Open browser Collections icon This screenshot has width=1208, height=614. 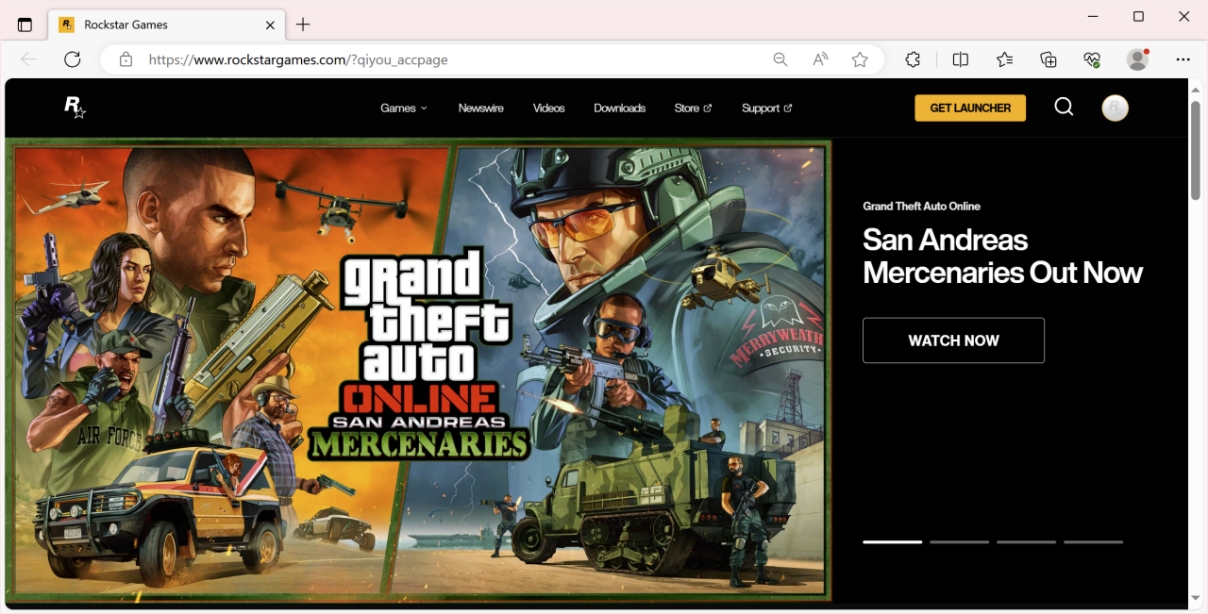click(1048, 60)
